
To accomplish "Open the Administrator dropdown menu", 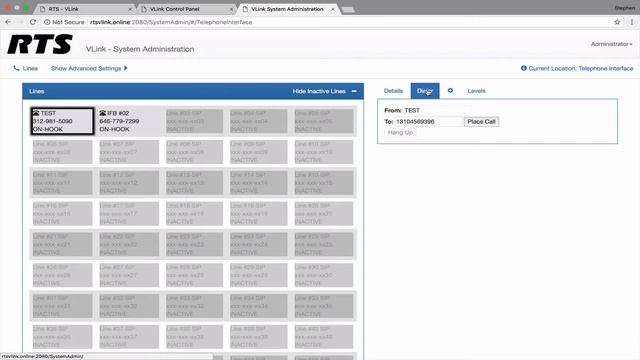I will (x=611, y=44).
